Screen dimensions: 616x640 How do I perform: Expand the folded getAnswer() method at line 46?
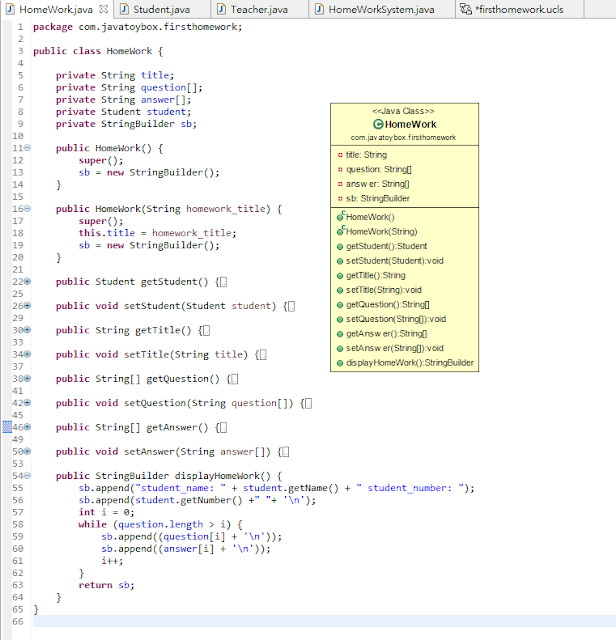tap(27, 427)
